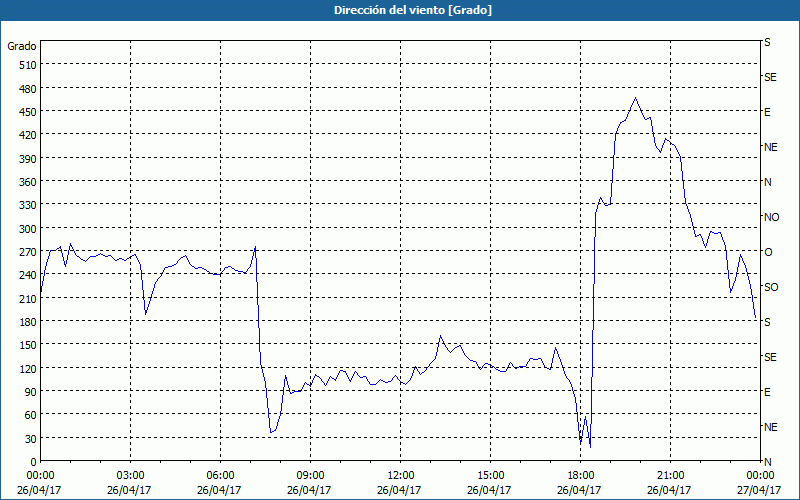Click the 'N' compass label beside 360 gridline
The height and width of the screenshot is (500, 800).
(767, 182)
